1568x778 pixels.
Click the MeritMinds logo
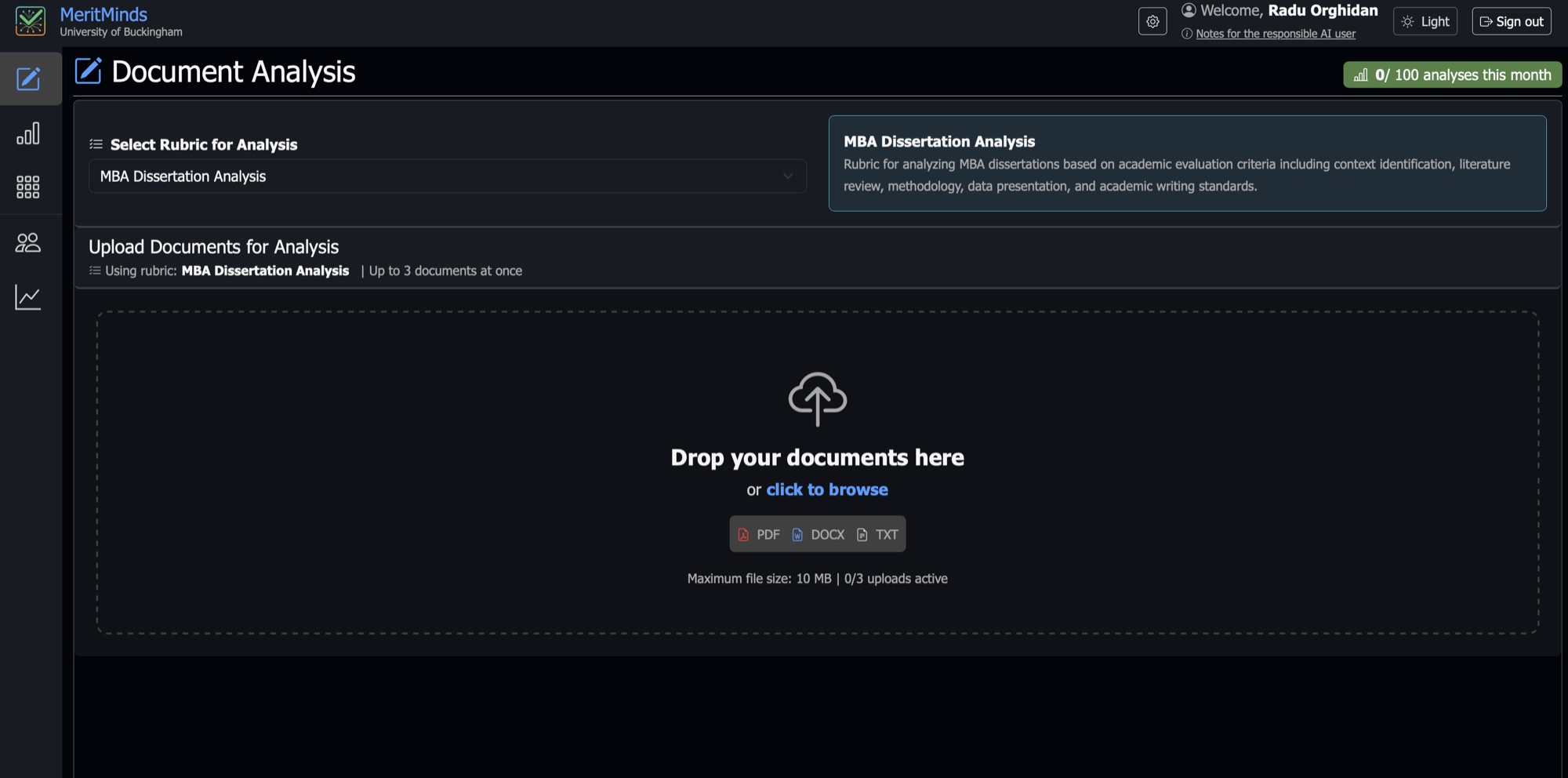pos(31,21)
